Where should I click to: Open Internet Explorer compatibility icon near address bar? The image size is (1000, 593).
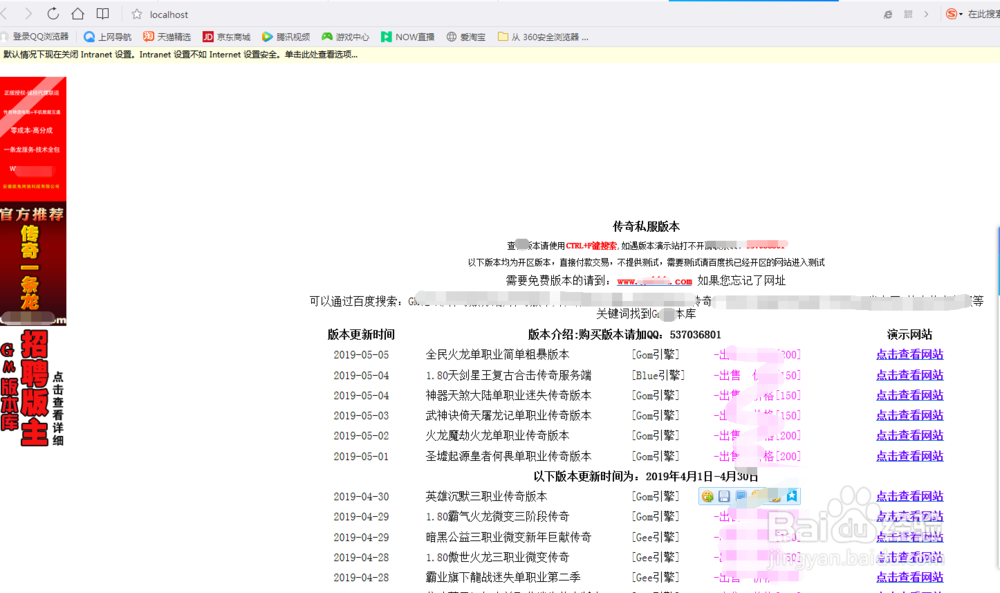coord(887,14)
